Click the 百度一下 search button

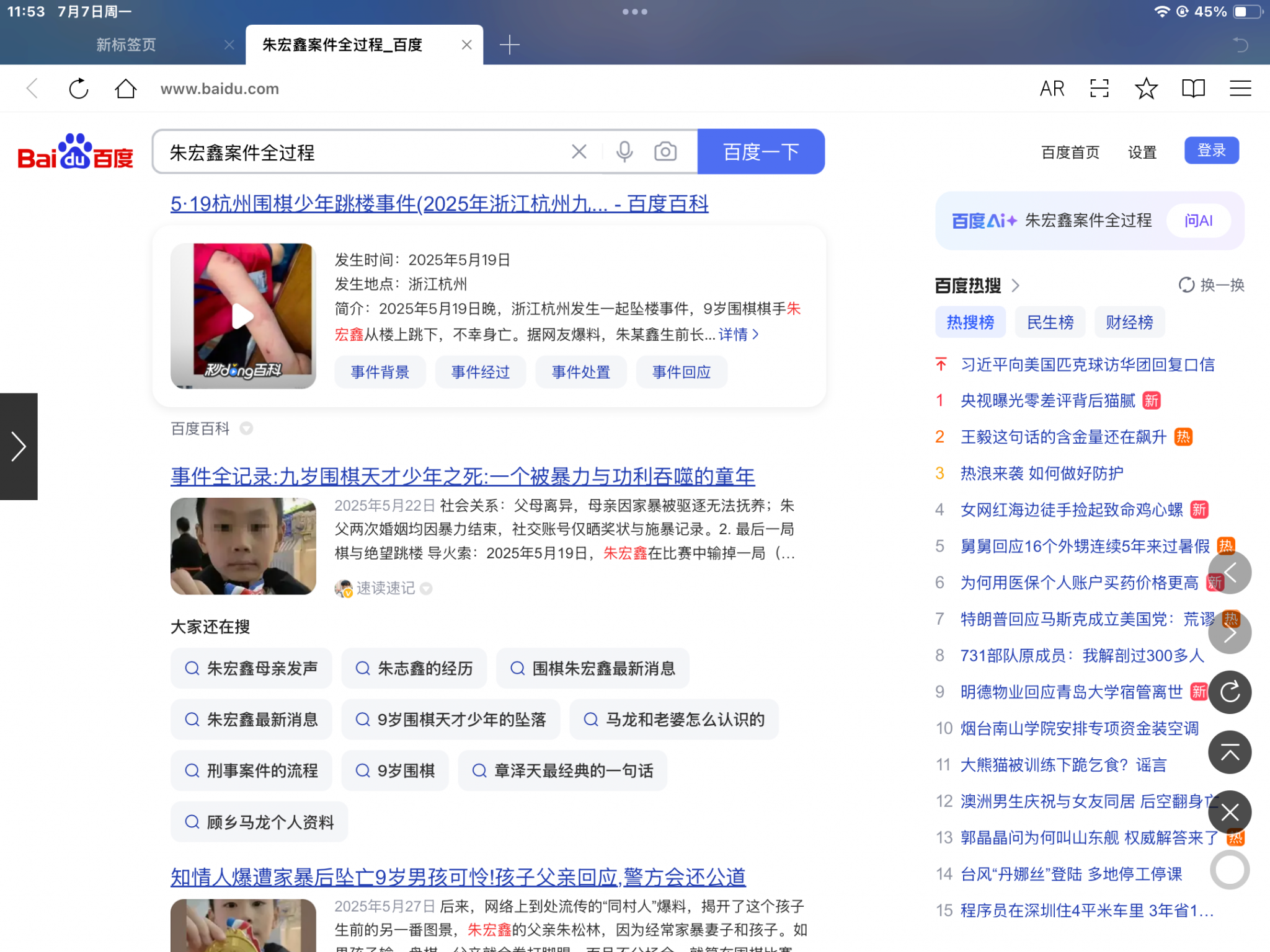pos(761,152)
